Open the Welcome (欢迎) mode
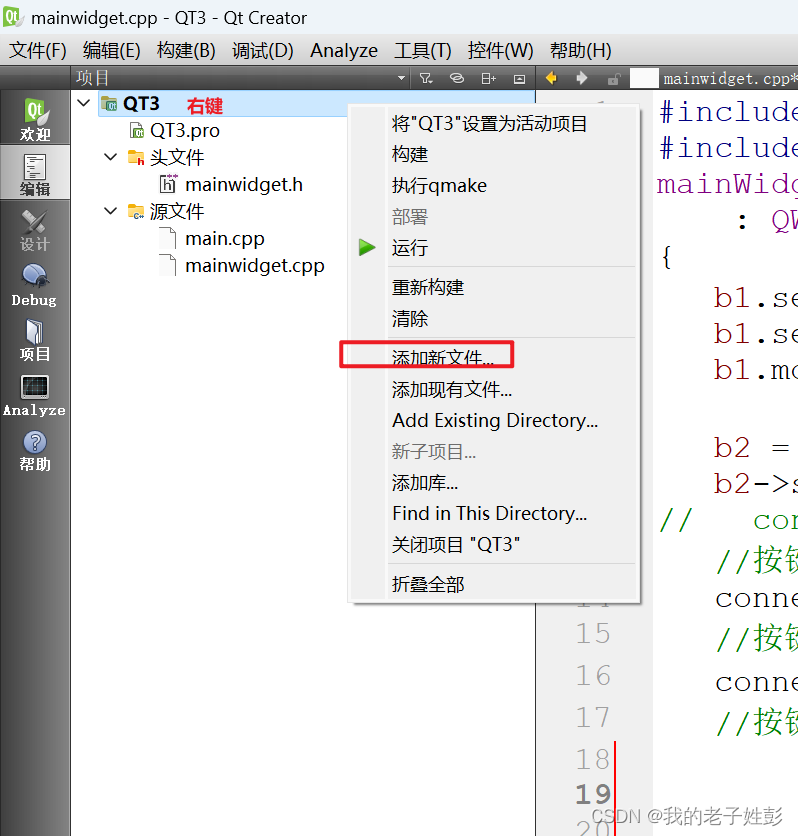Screen dimensions: 798x836 click(x=35, y=118)
